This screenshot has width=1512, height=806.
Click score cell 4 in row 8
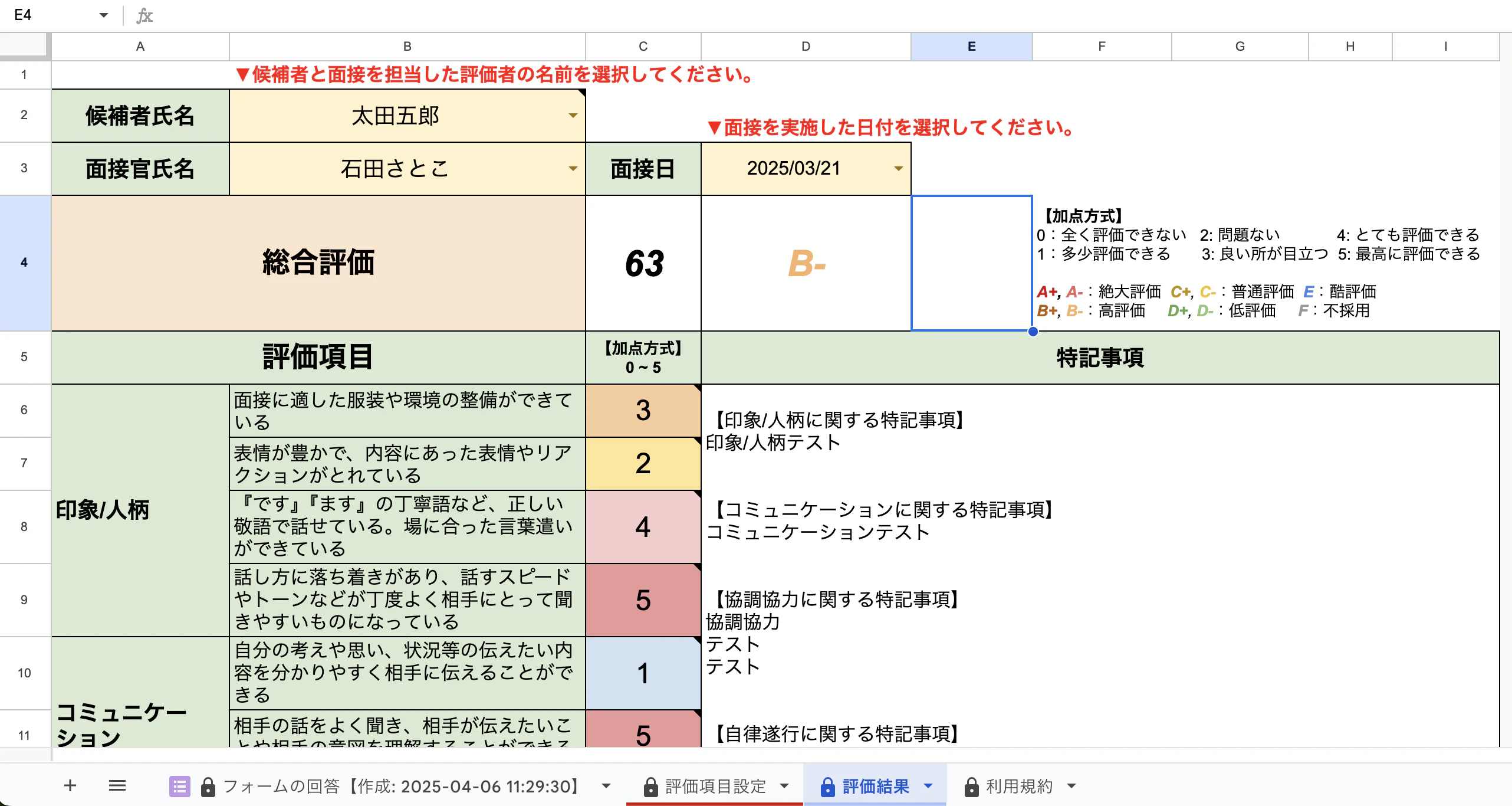pyautogui.click(x=643, y=527)
